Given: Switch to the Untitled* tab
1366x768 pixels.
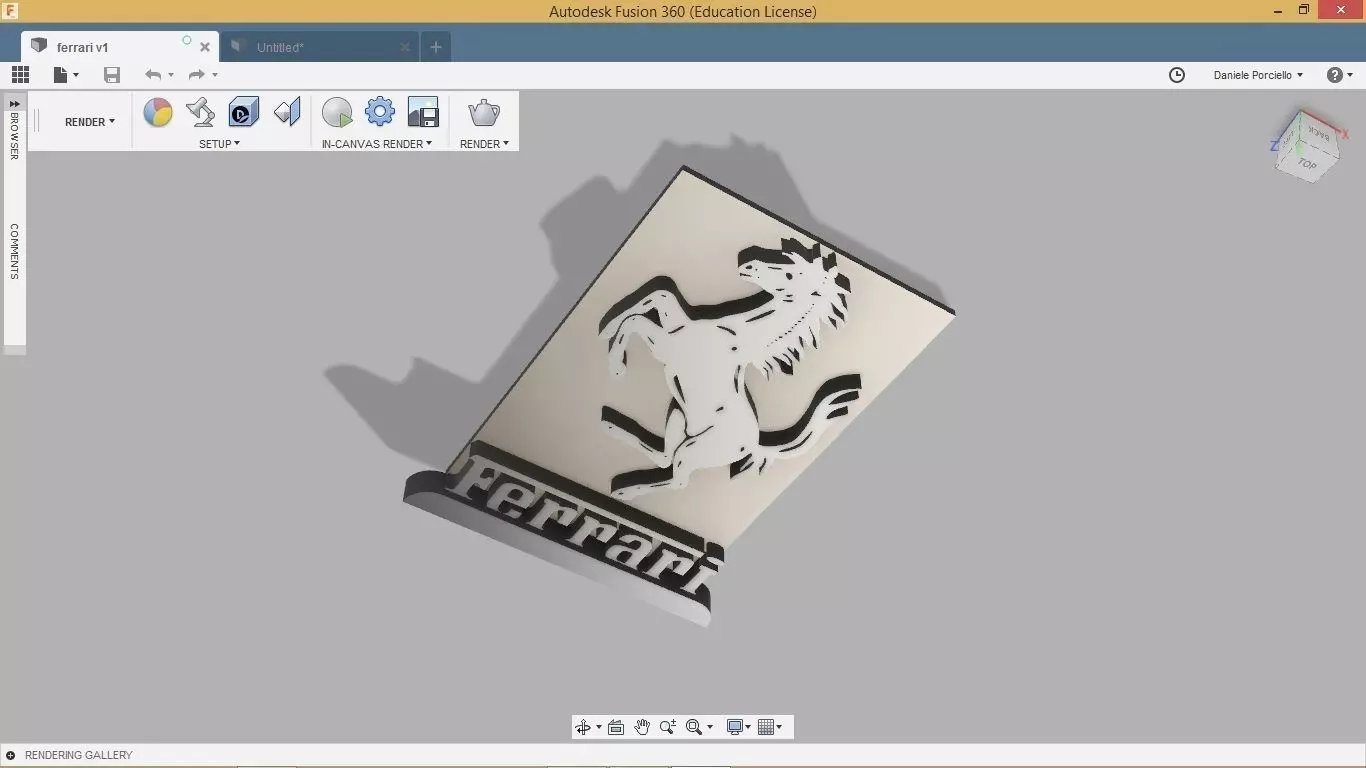Looking at the screenshot, I should click(x=320, y=46).
